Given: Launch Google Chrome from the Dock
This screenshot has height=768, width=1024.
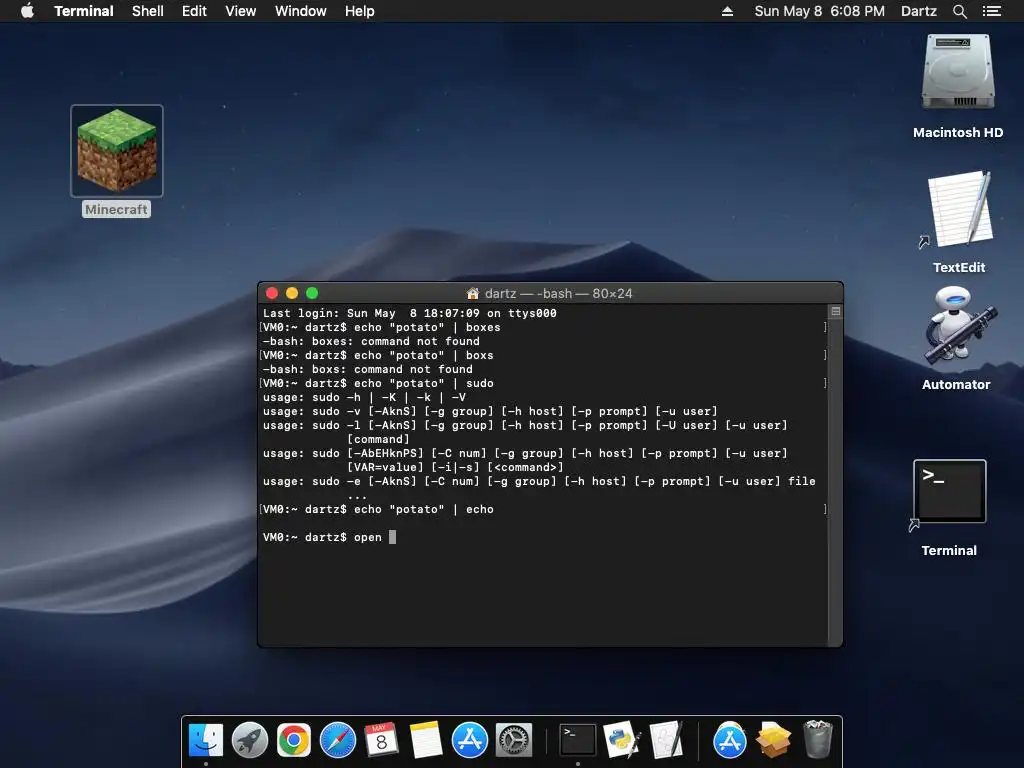Looking at the screenshot, I should [x=294, y=740].
